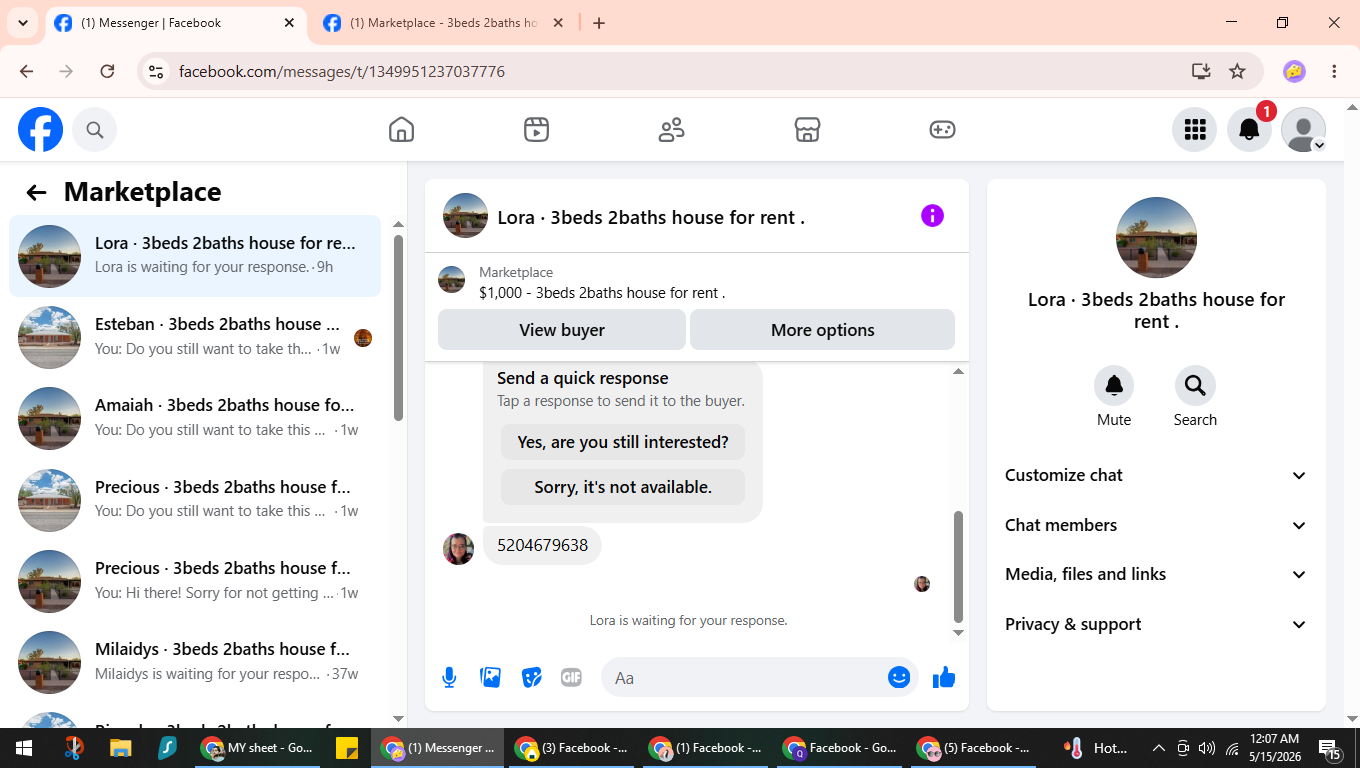Bookmark this page with the star

click(1237, 71)
